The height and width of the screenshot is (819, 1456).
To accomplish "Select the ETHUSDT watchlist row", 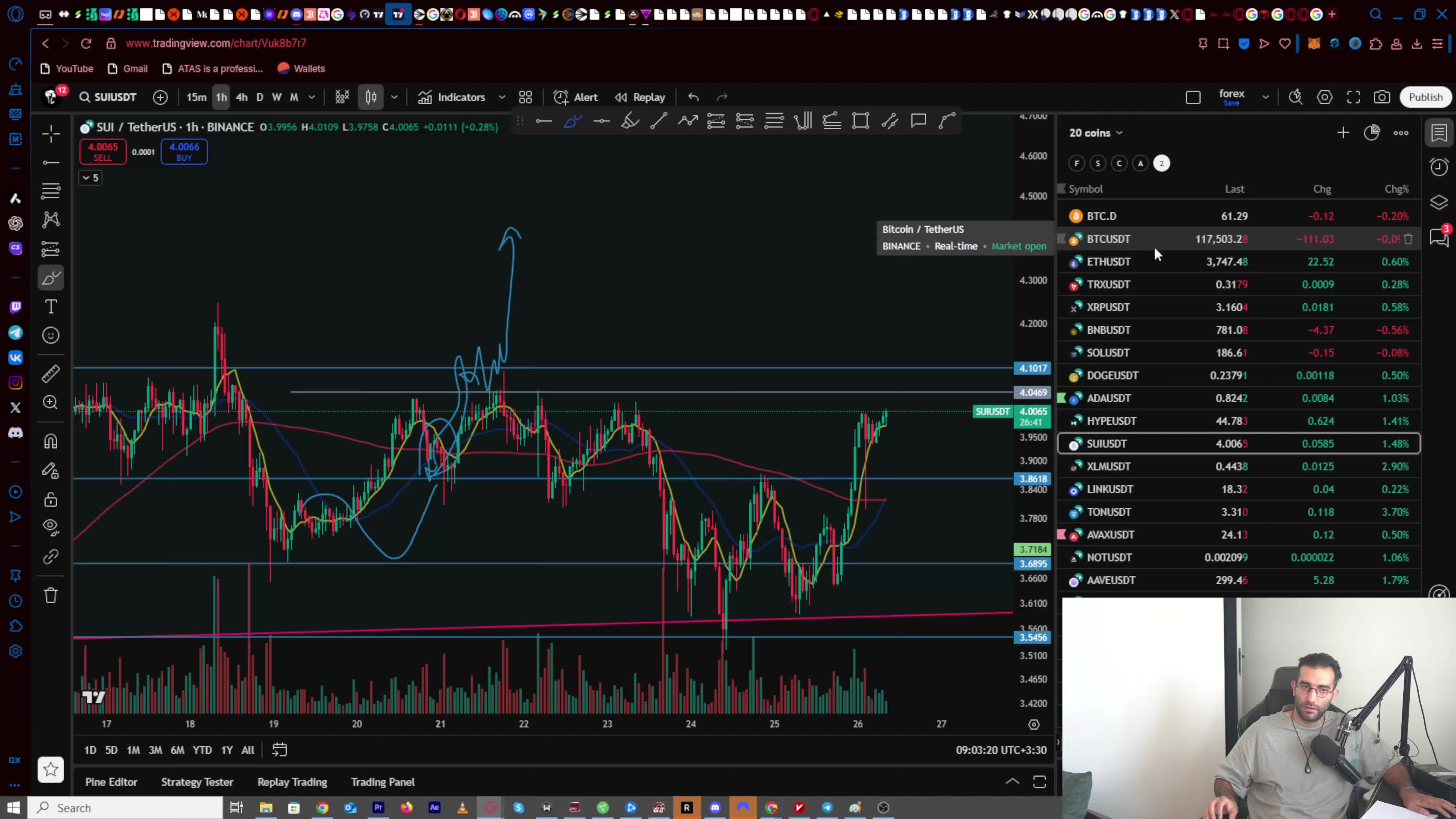I will (x=1239, y=262).
